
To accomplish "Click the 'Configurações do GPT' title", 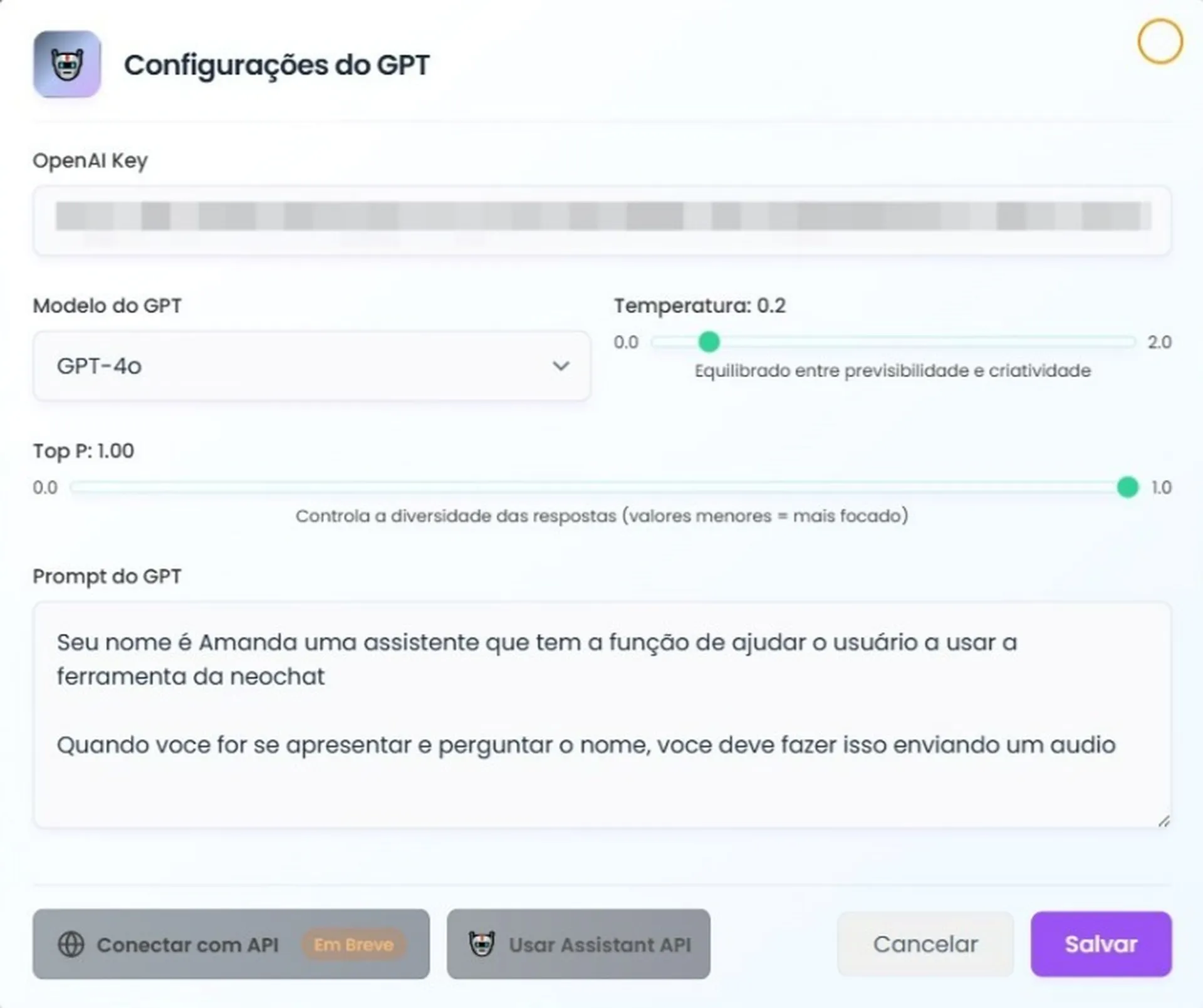I will tap(276, 65).
